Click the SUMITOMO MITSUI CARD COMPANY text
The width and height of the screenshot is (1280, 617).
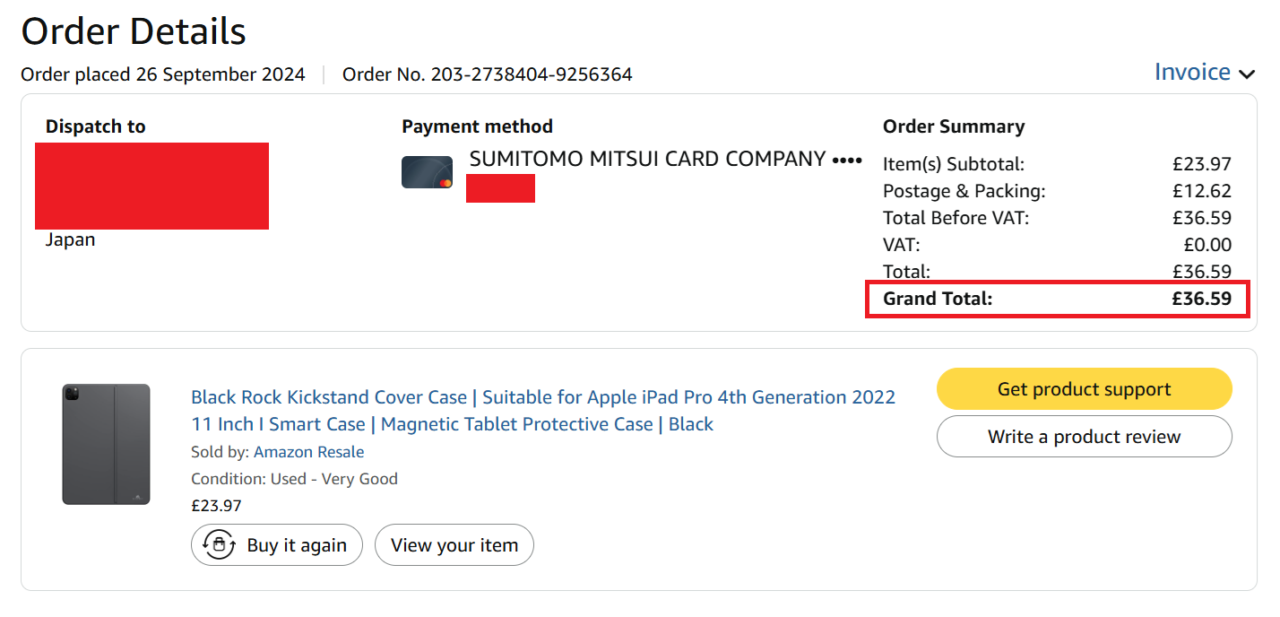tap(647, 159)
